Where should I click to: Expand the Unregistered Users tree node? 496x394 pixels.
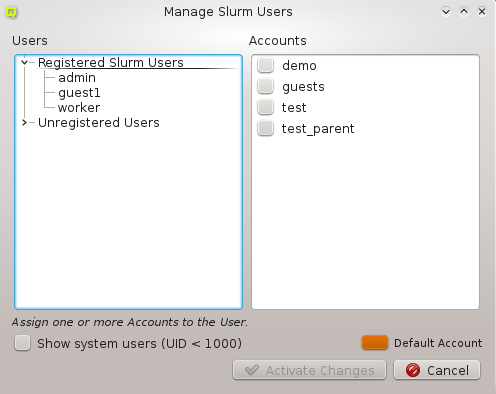click(x=24, y=123)
